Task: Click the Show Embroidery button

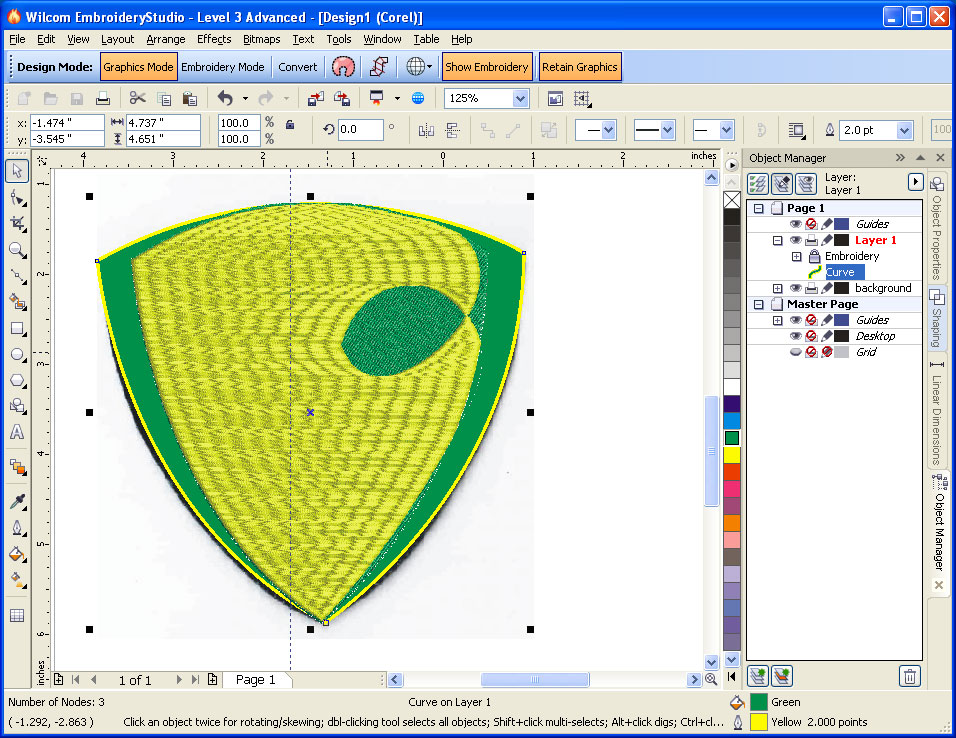Action: coord(487,67)
